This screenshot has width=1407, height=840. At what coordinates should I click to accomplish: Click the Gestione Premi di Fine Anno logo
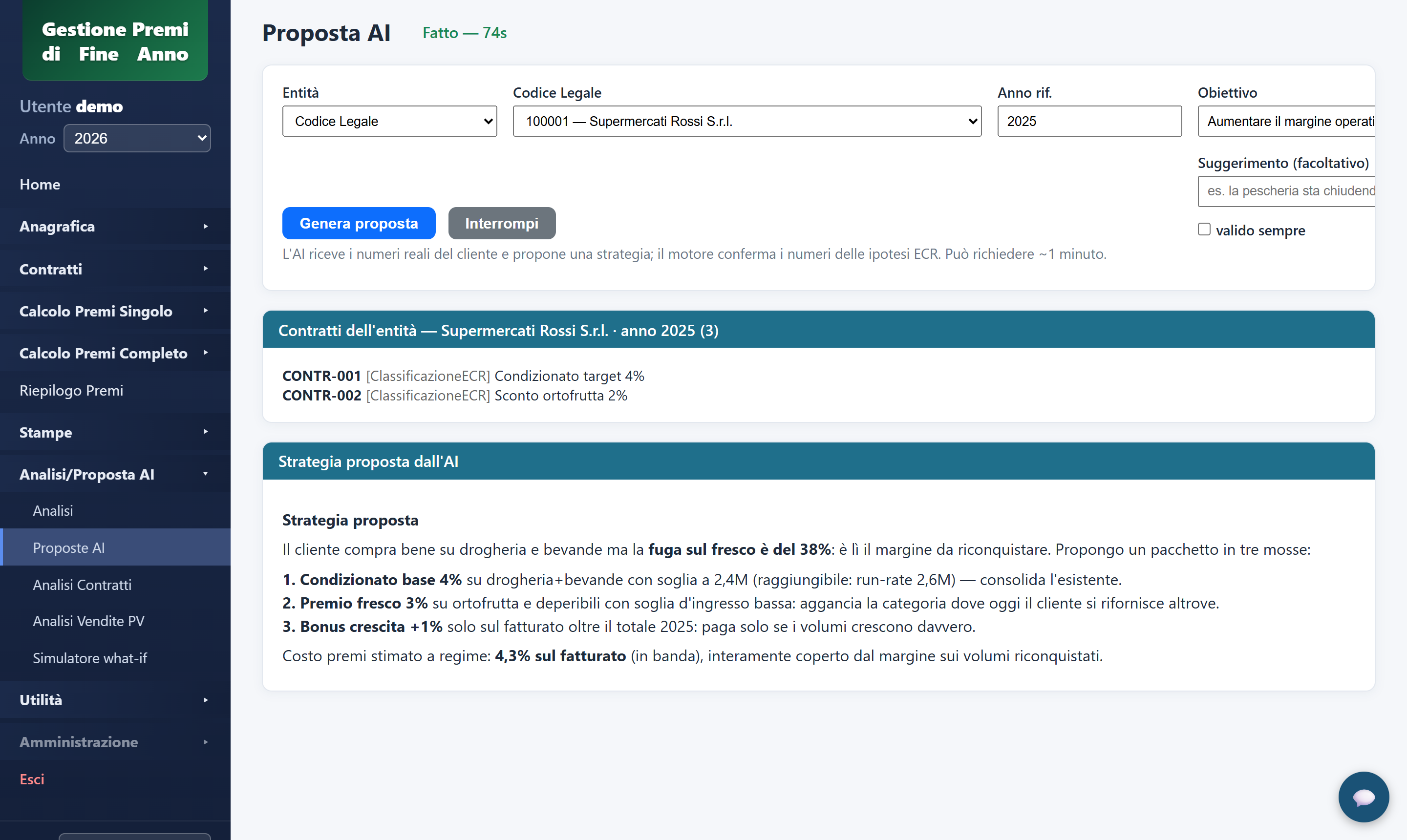[x=115, y=41]
